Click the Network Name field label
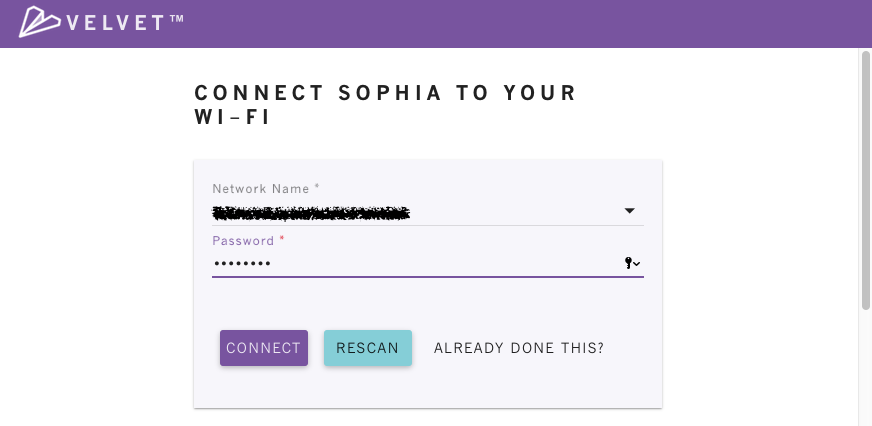872x426 pixels. coord(261,189)
